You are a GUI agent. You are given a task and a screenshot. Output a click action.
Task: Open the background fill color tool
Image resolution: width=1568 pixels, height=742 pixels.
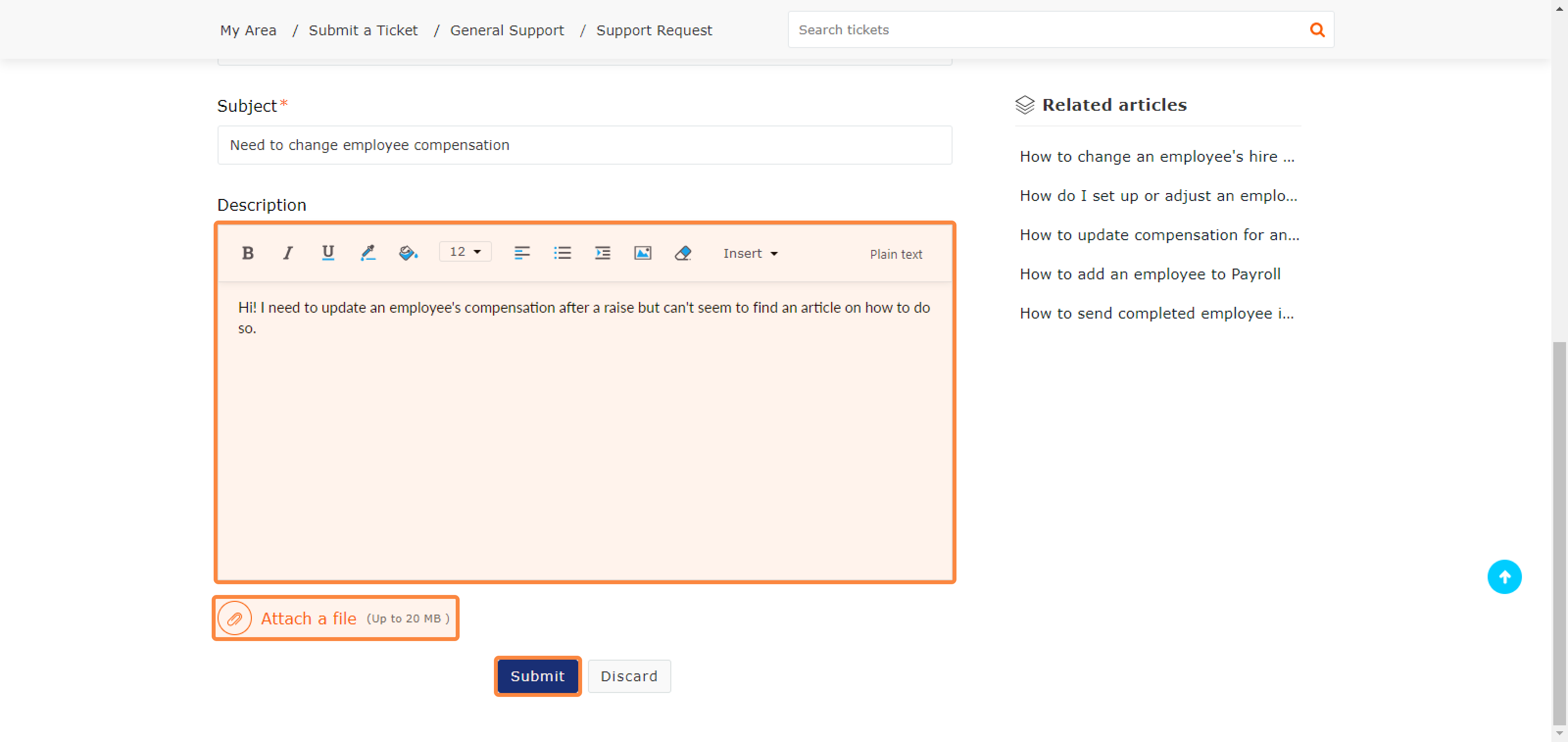409,252
